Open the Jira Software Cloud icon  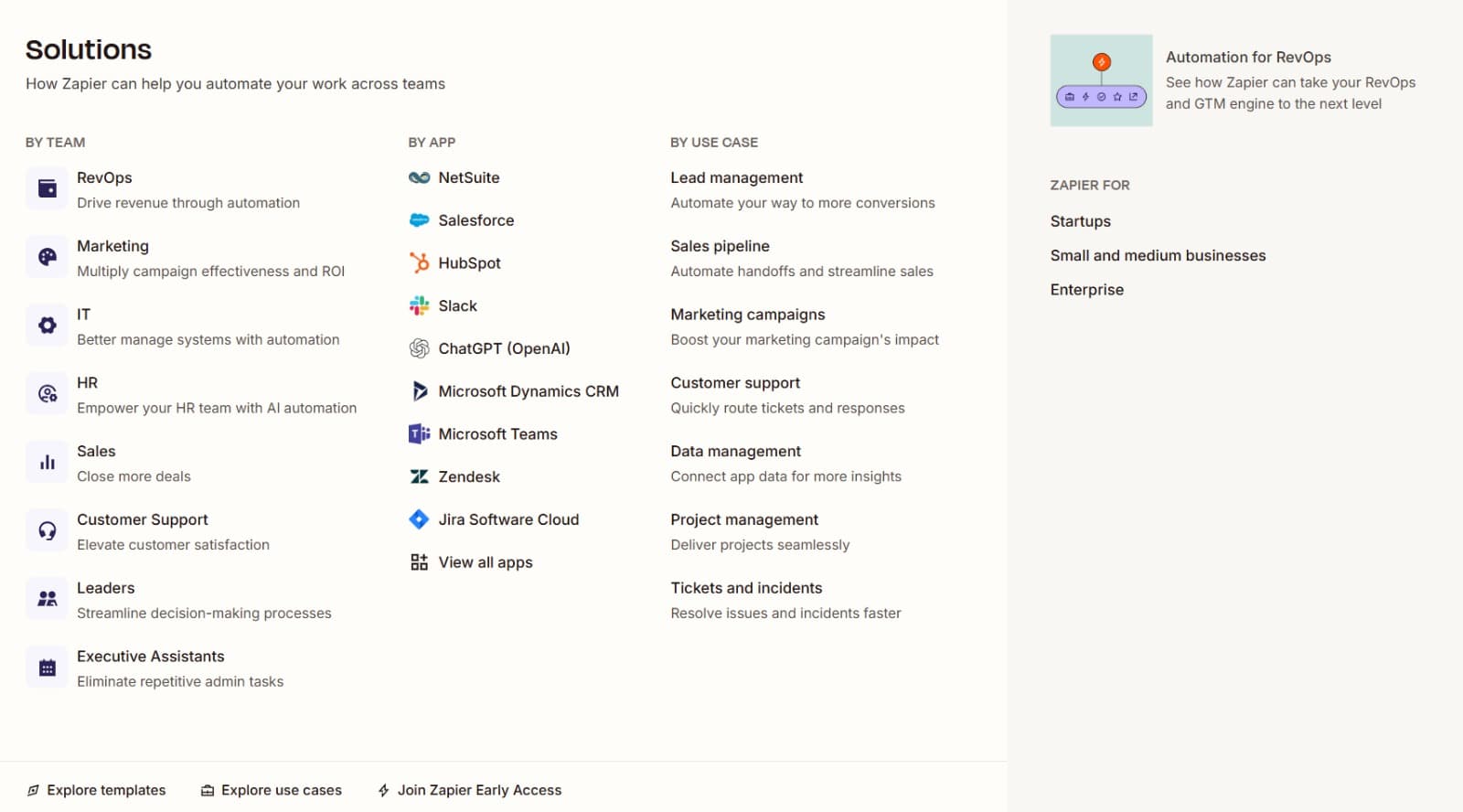(x=419, y=519)
